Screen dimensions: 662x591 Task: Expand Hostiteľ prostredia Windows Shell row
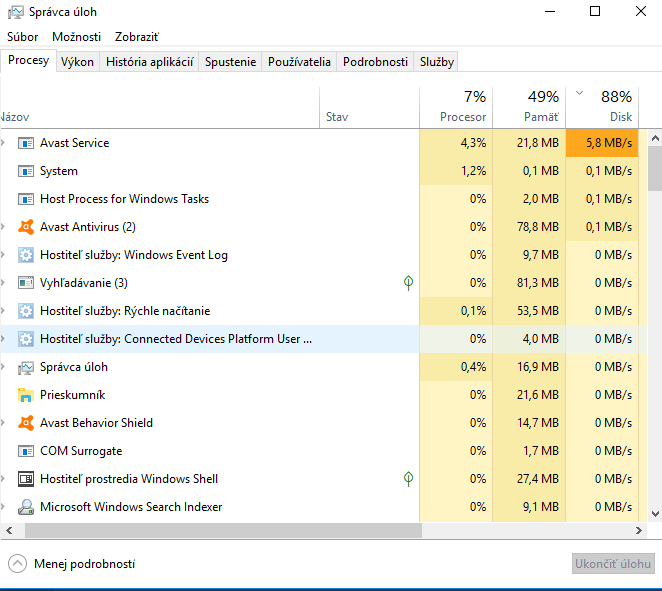[3, 479]
